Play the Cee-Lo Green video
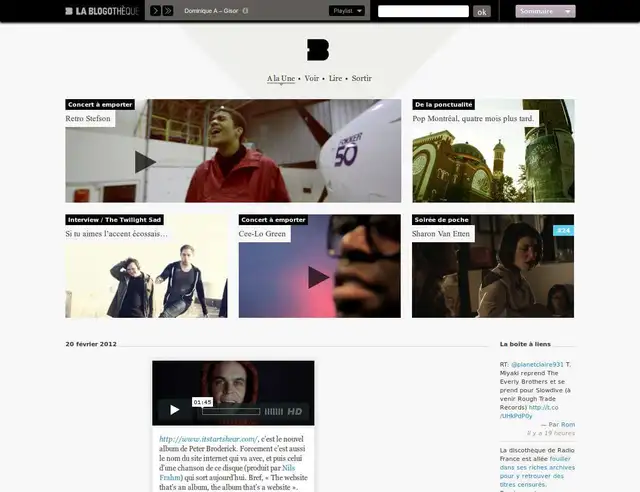This screenshot has width=640, height=492. [319, 277]
